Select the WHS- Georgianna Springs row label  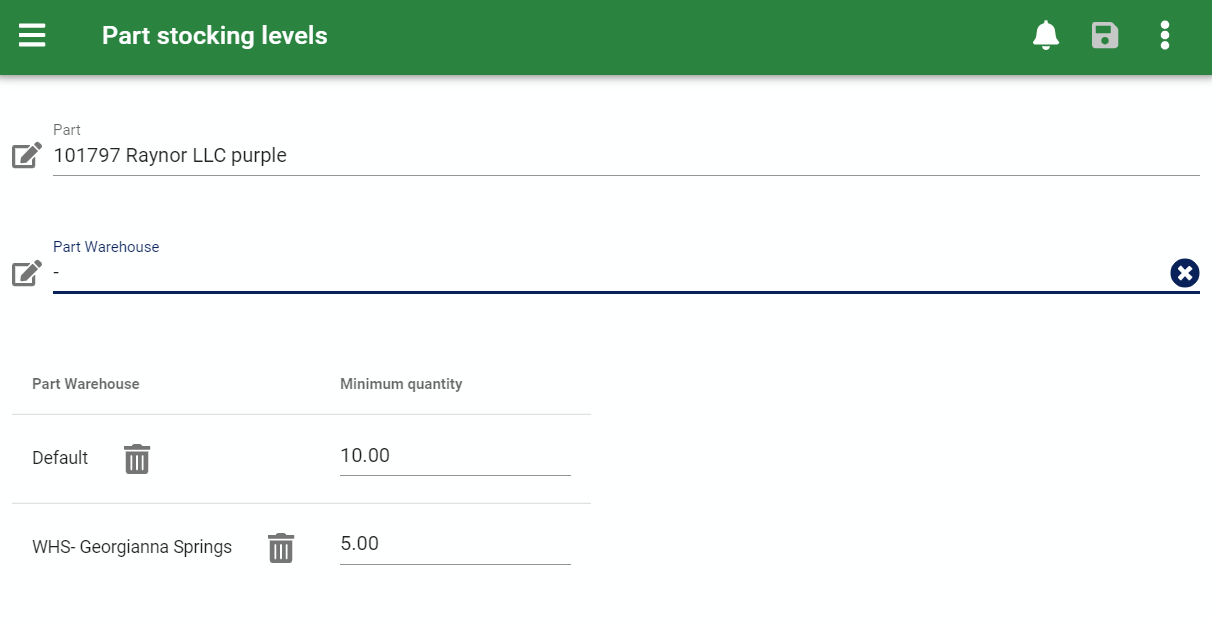click(132, 547)
